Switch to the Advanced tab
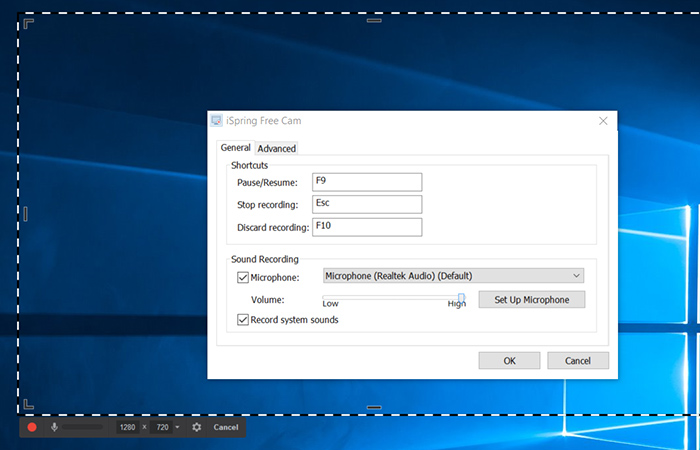Viewport: 700px width, 450px height. pos(276,149)
